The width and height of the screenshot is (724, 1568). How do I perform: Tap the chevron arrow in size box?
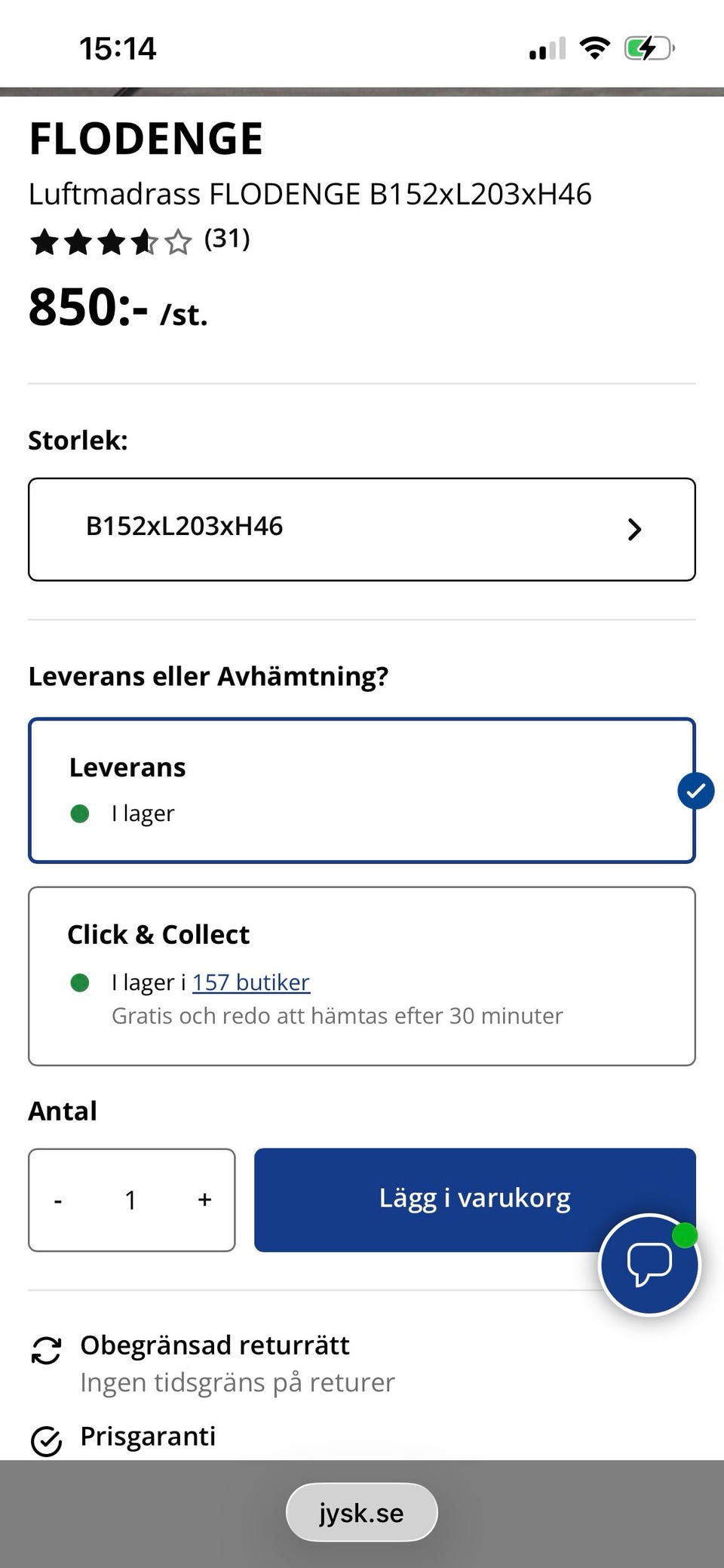point(634,530)
